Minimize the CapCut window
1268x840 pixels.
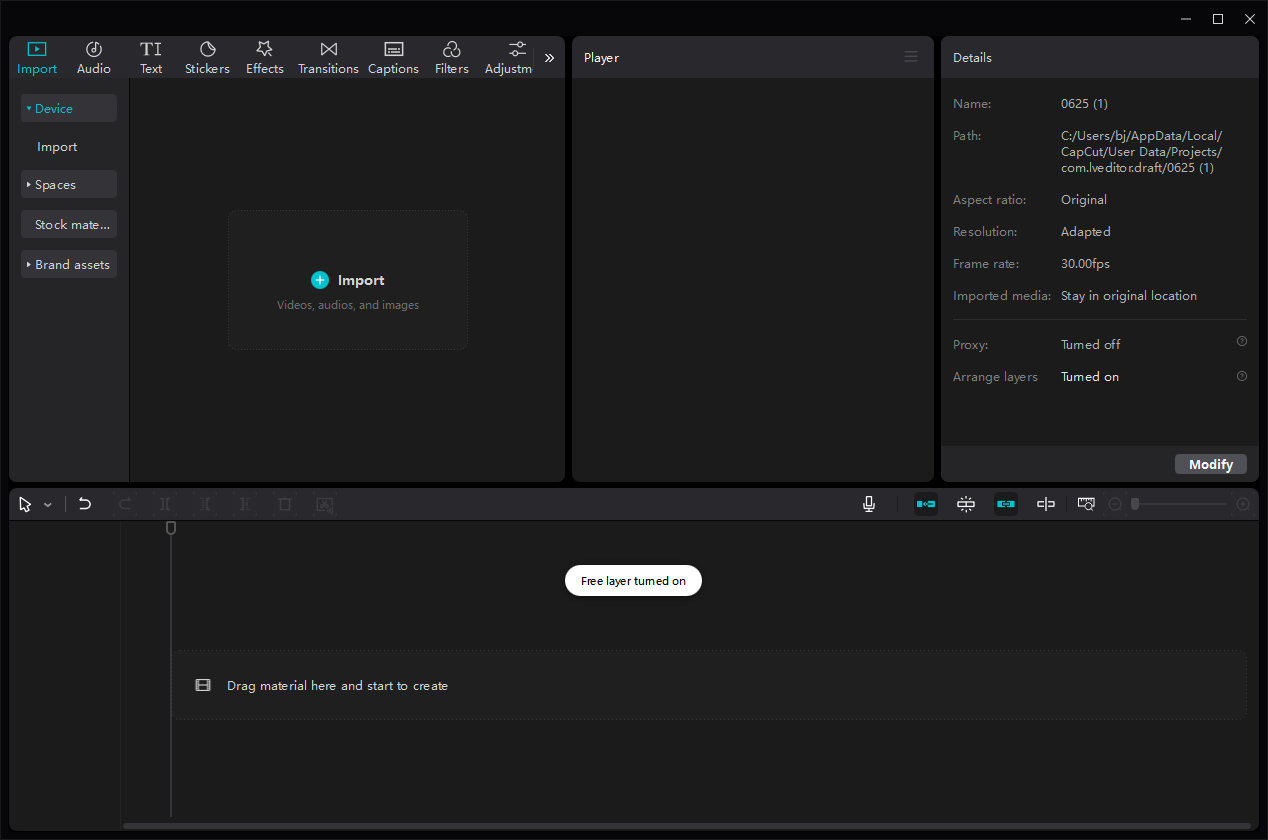pyautogui.click(x=1186, y=19)
